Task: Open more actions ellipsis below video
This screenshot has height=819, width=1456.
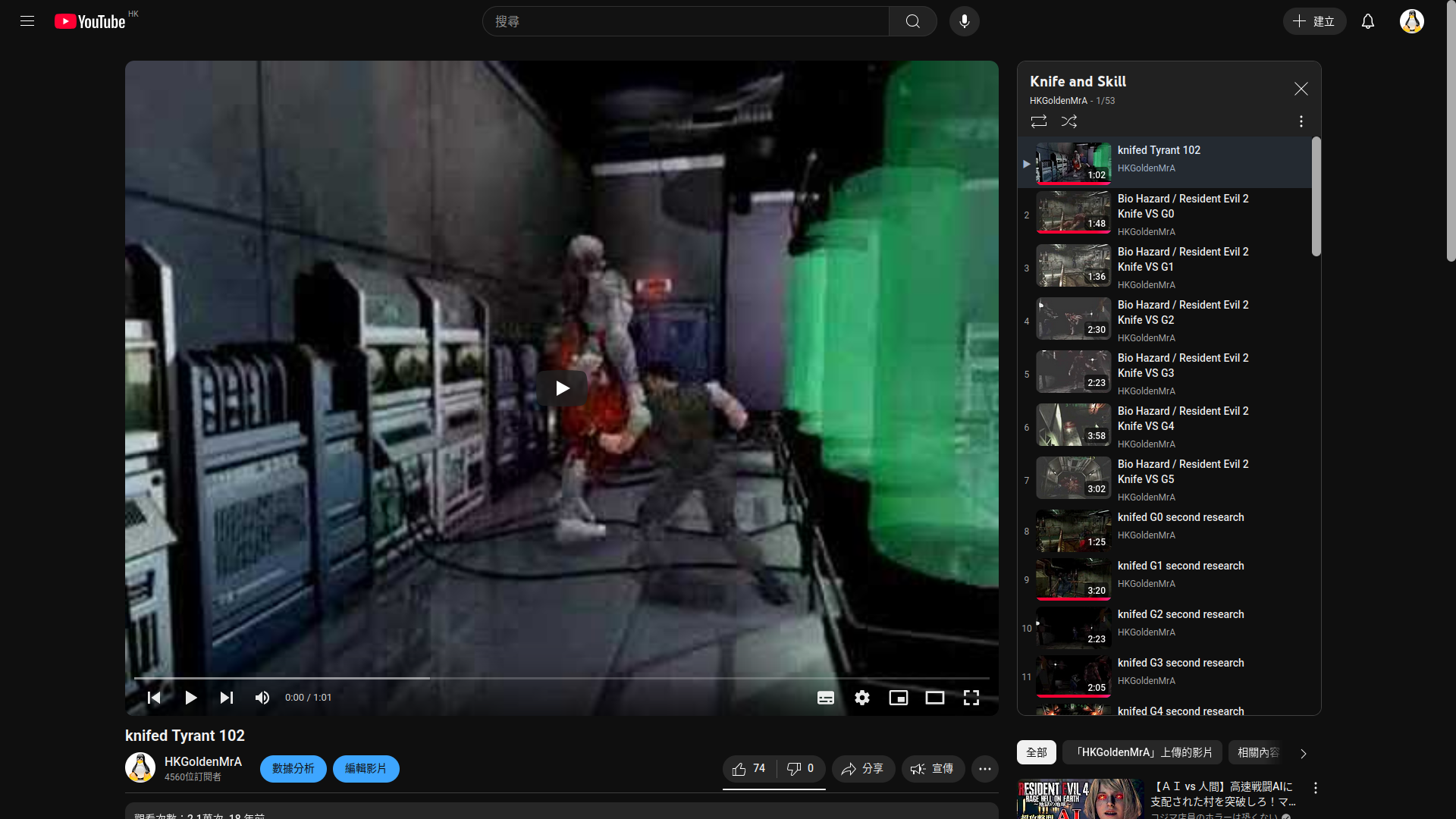Action: pyautogui.click(x=985, y=769)
